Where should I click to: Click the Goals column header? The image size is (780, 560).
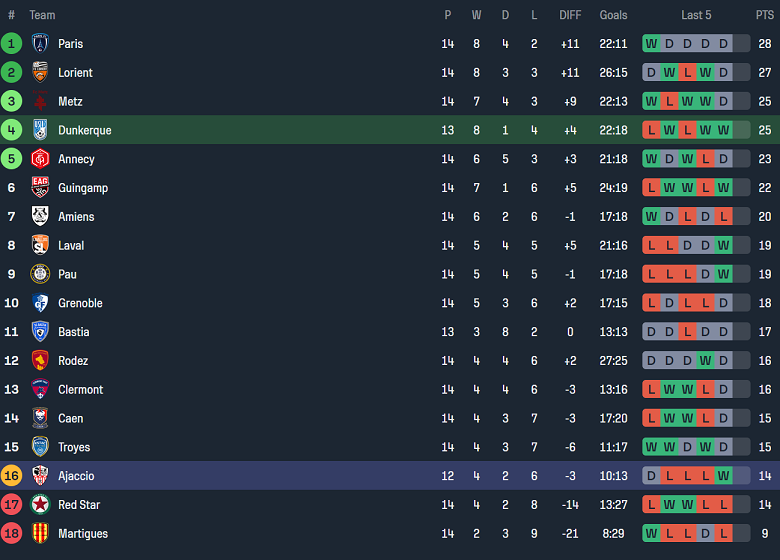[613, 15]
